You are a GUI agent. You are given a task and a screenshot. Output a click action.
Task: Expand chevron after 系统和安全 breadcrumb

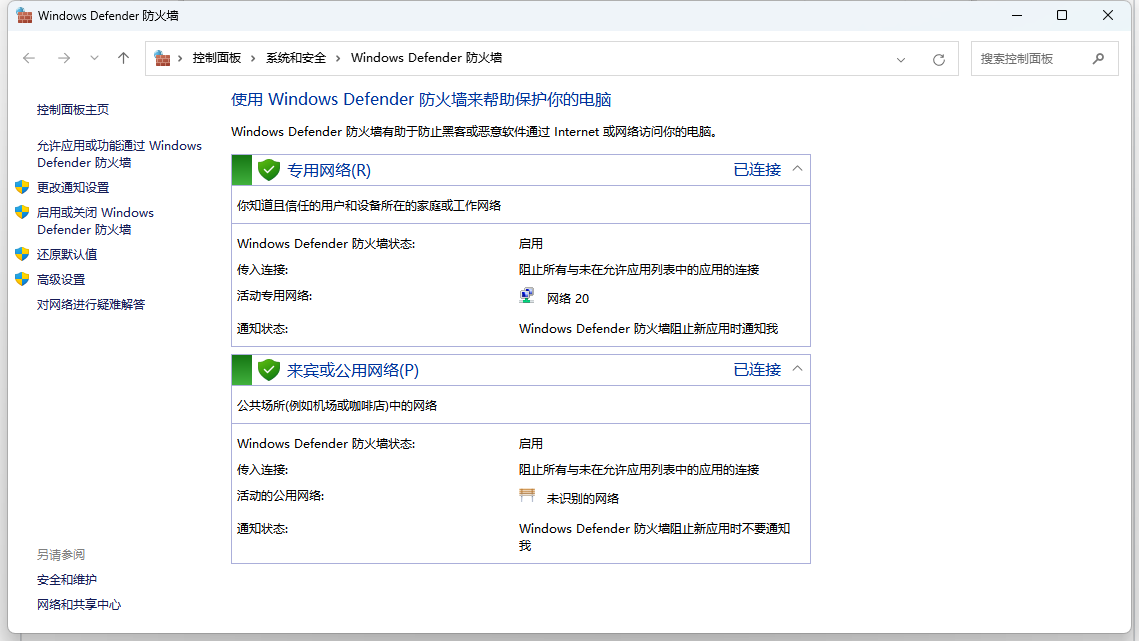pyautogui.click(x=338, y=58)
